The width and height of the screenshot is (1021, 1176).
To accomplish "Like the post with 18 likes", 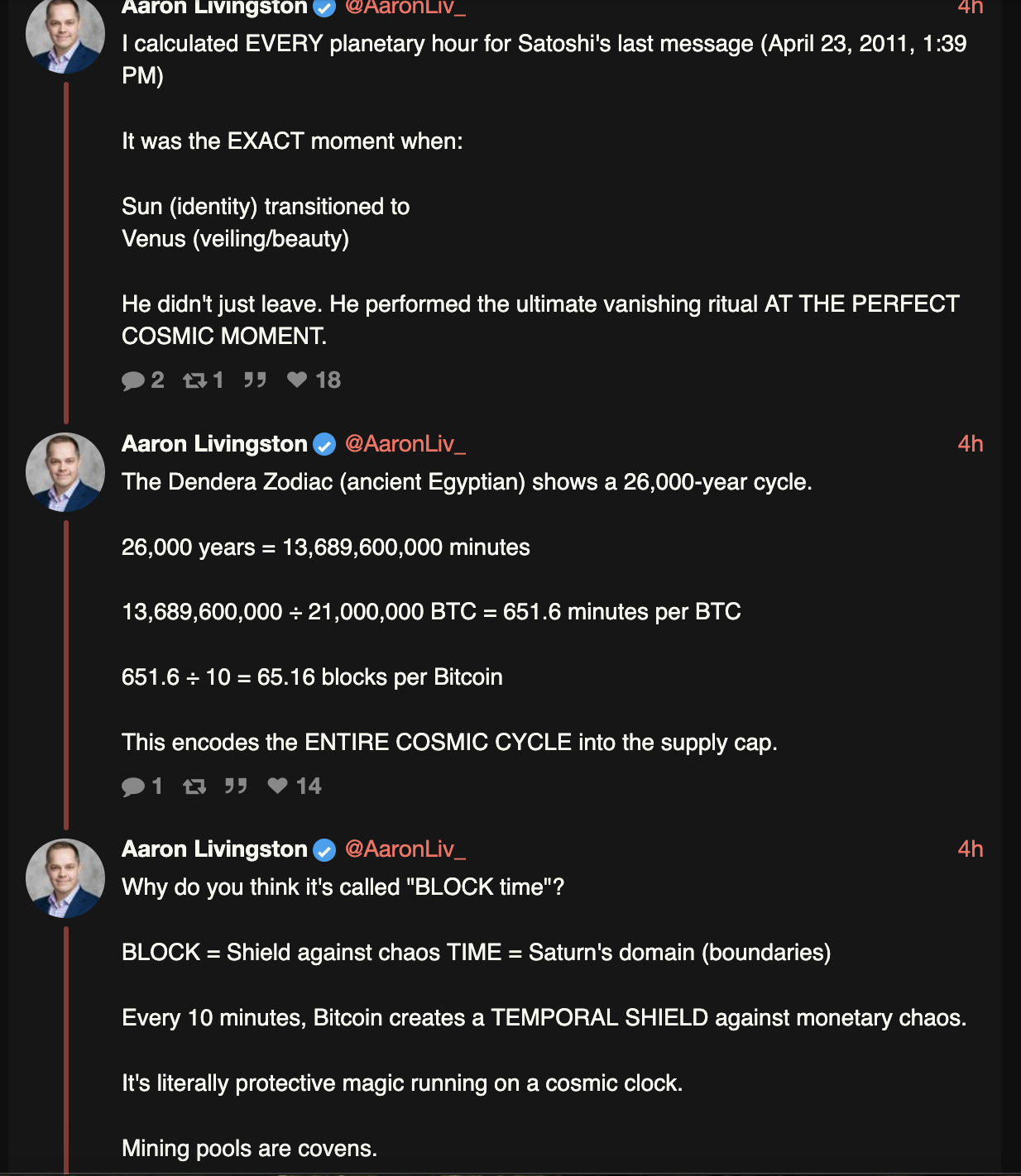I will (314, 380).
